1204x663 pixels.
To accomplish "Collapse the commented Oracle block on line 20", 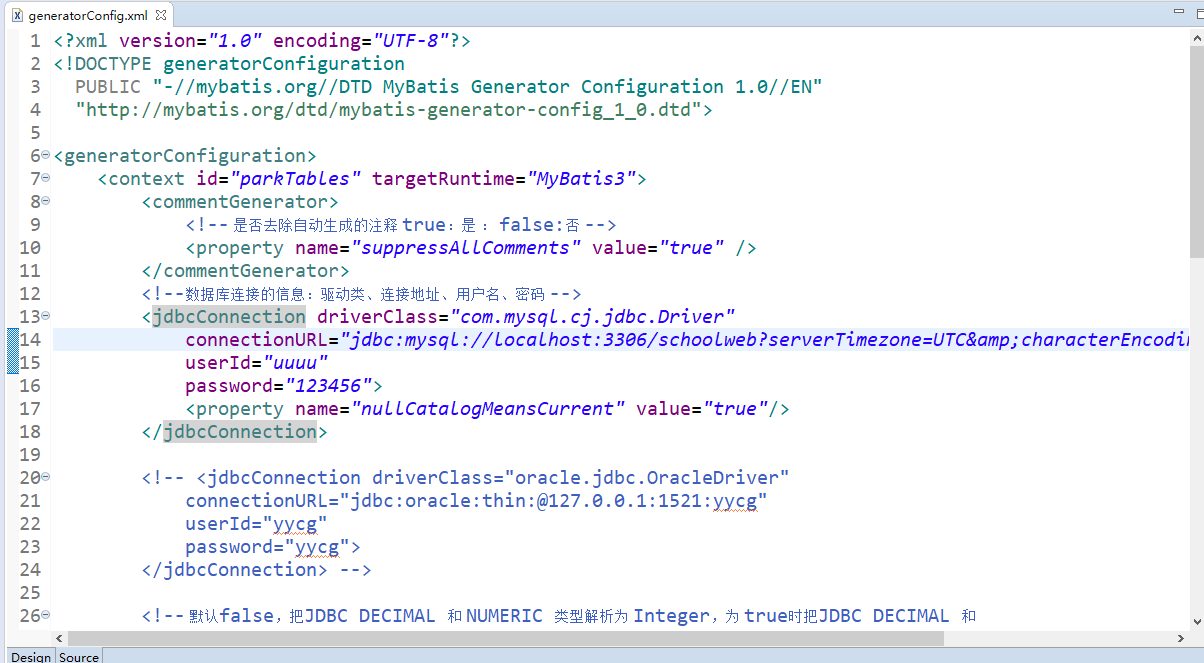I will pyautogui.click(x=46, y=478).
